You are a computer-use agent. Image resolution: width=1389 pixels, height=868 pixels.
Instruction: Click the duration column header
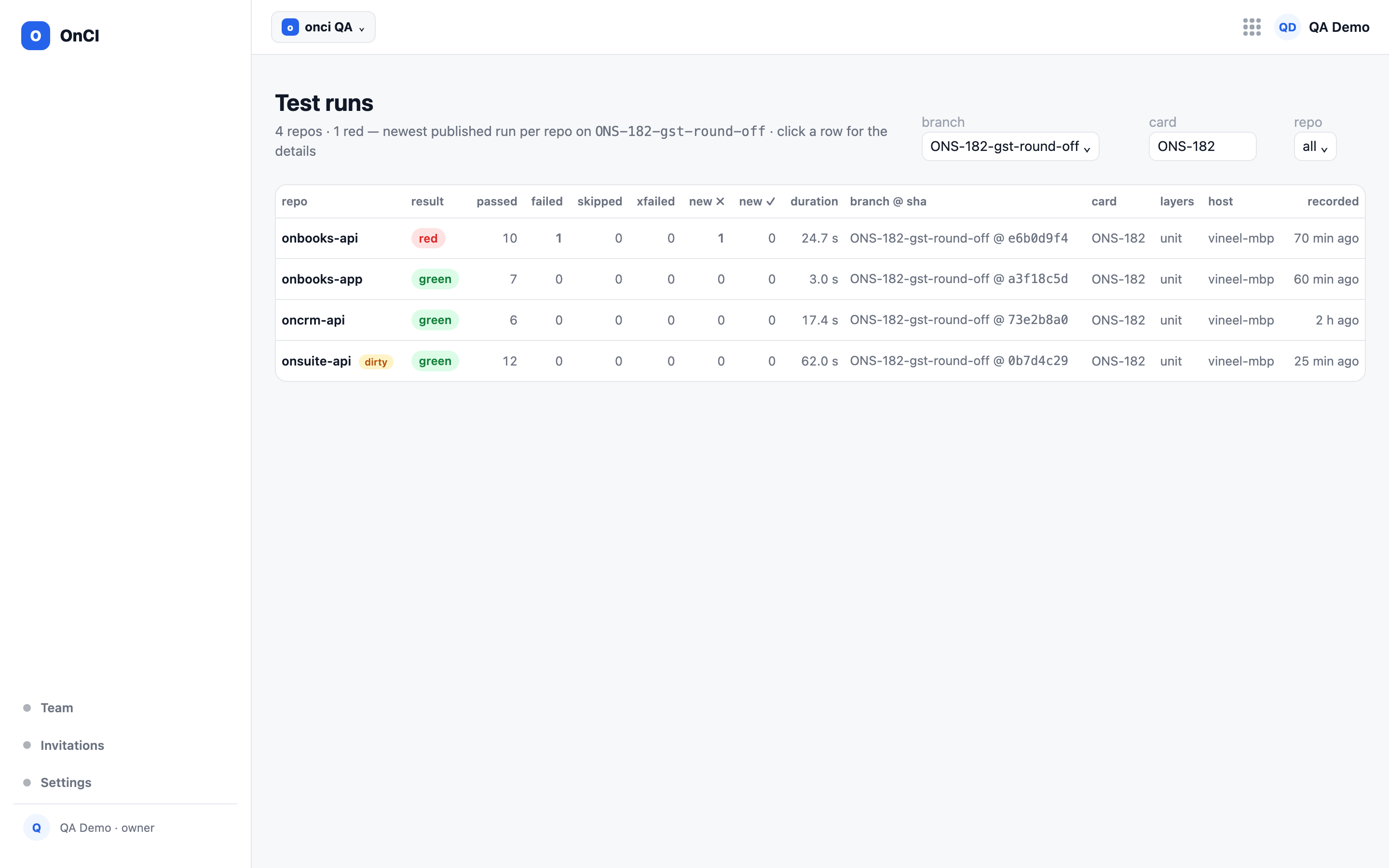point(814,202)
